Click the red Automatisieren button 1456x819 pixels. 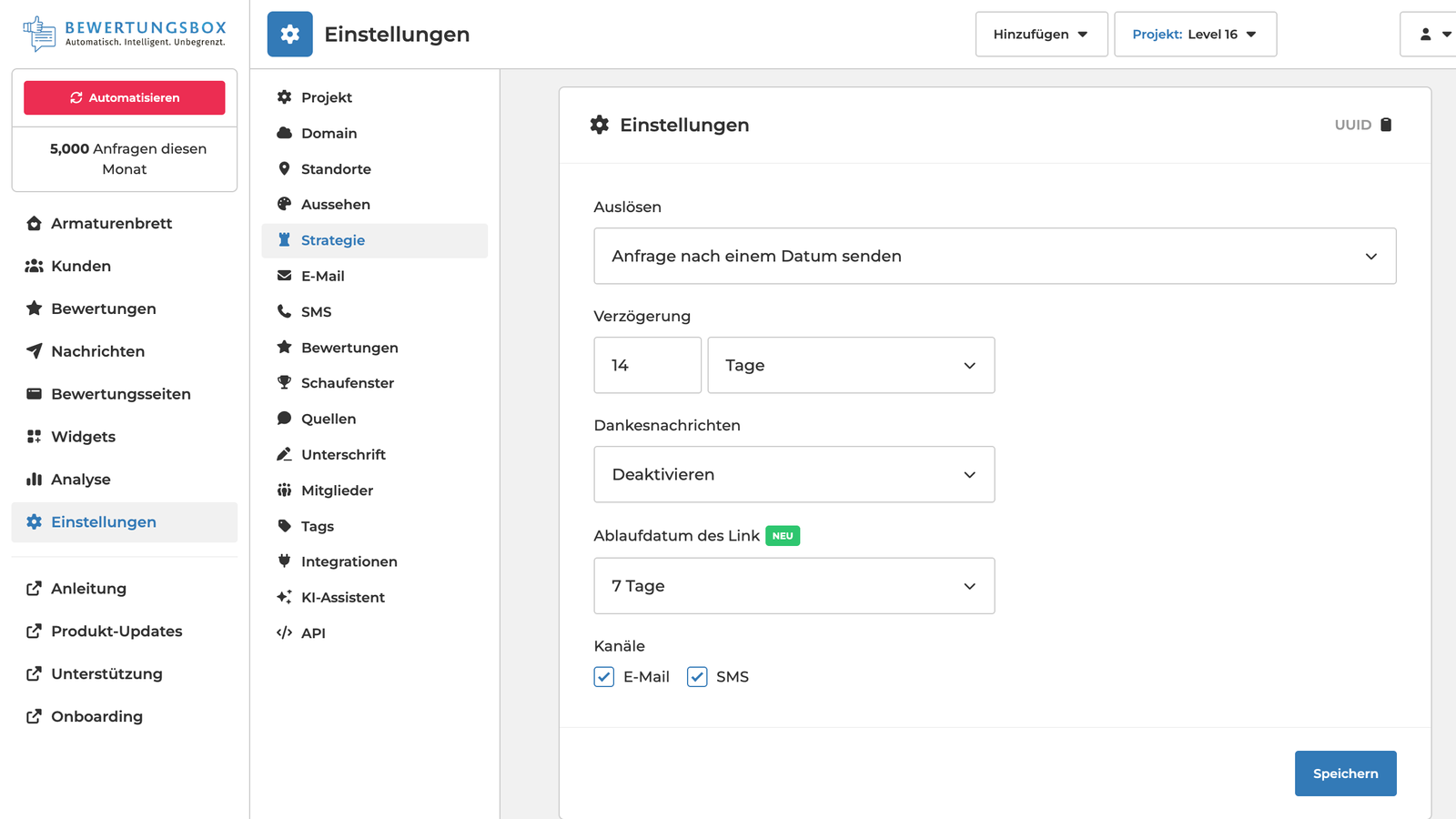point(125,97)
